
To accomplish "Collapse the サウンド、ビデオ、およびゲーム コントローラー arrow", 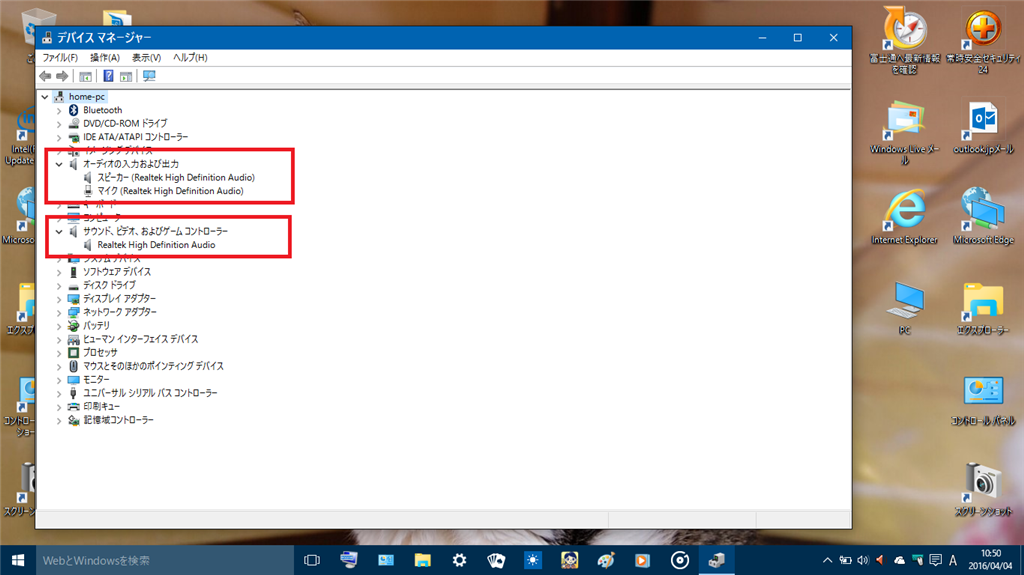I will click(x=59, y=231).
